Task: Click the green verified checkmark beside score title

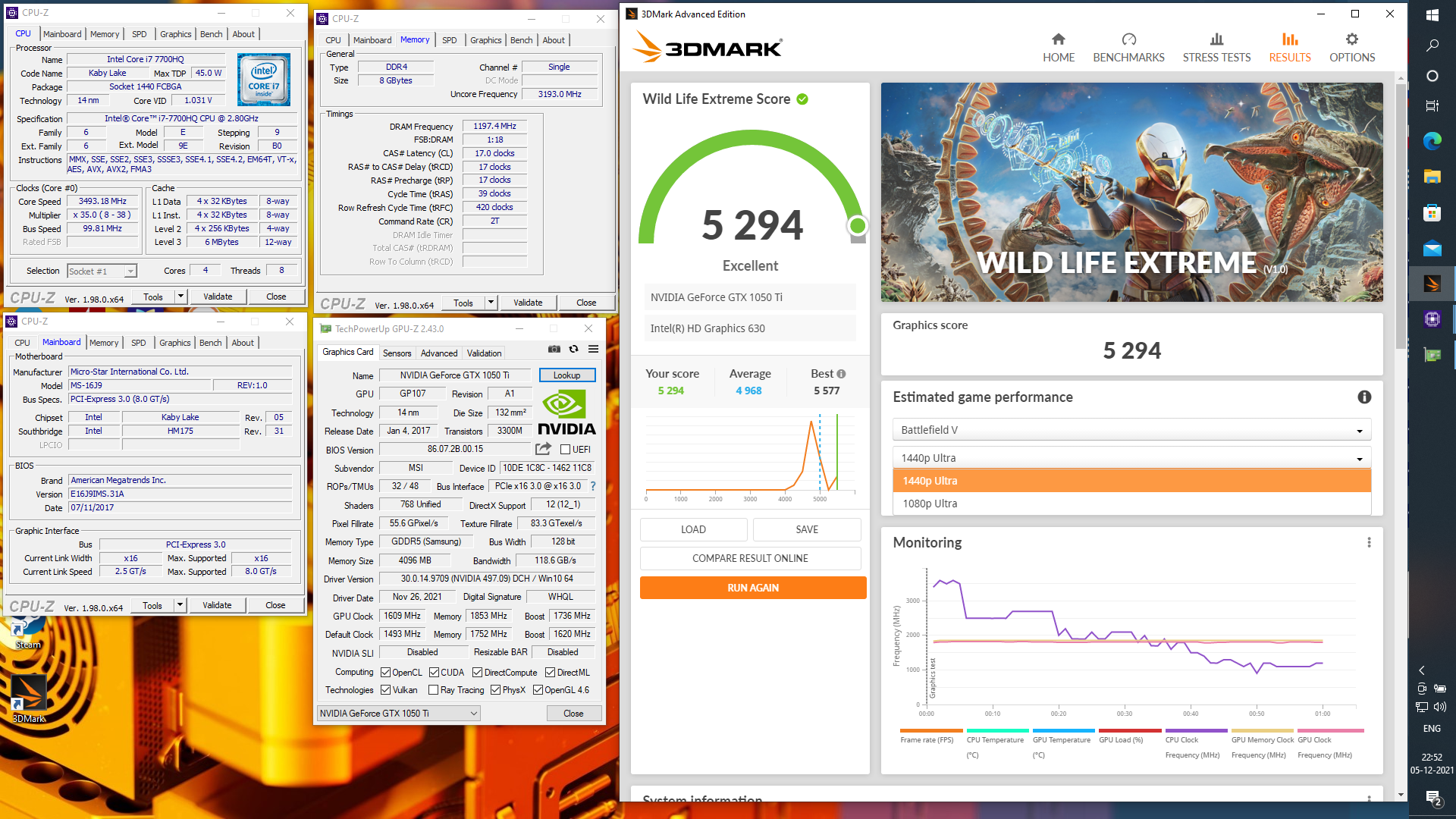Action: click(x=802, y=99)
